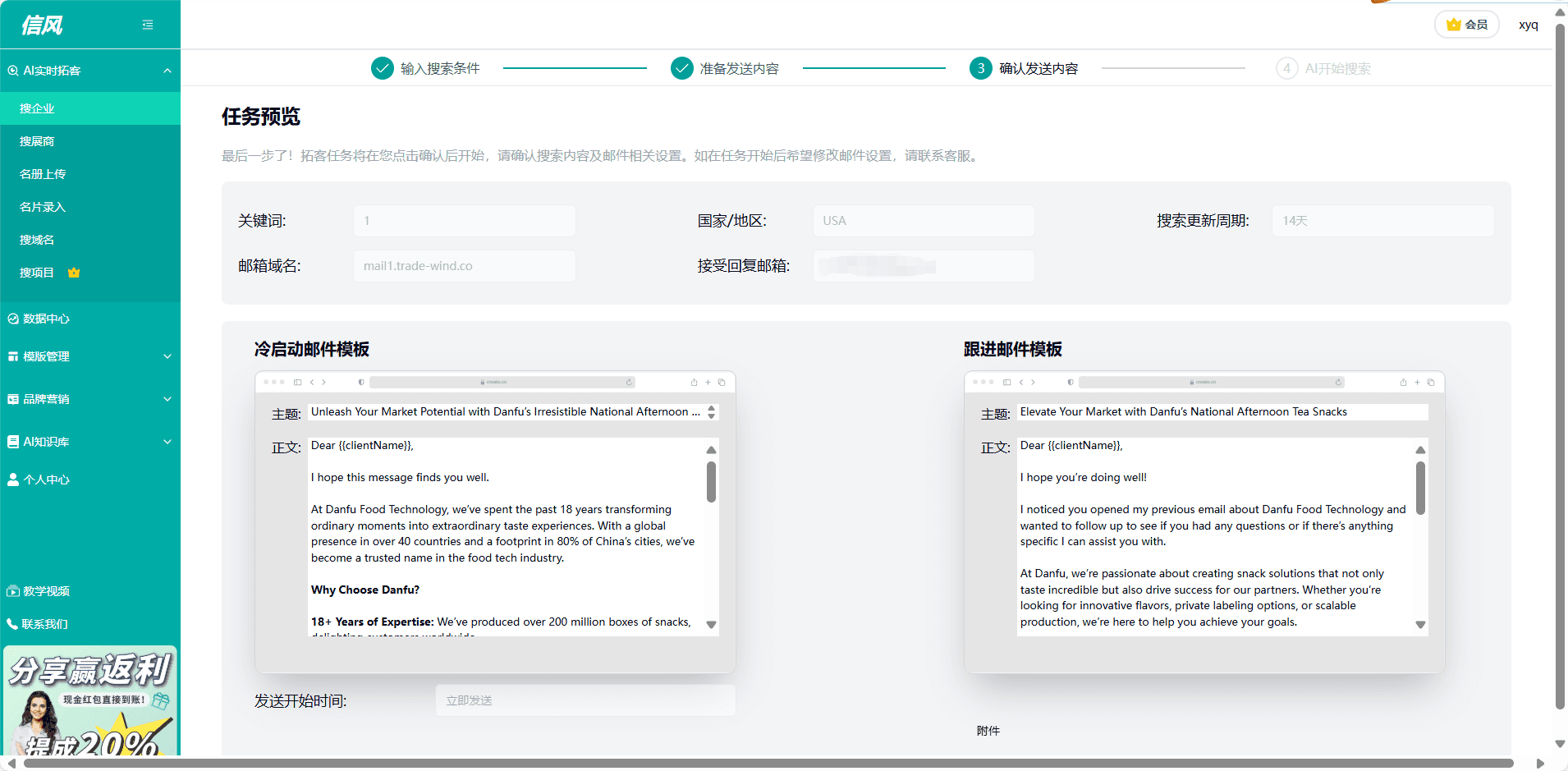This screenshot has width=1568, height=771.
Task: Open the 会员 membership button
Action: coord(1467,25)
